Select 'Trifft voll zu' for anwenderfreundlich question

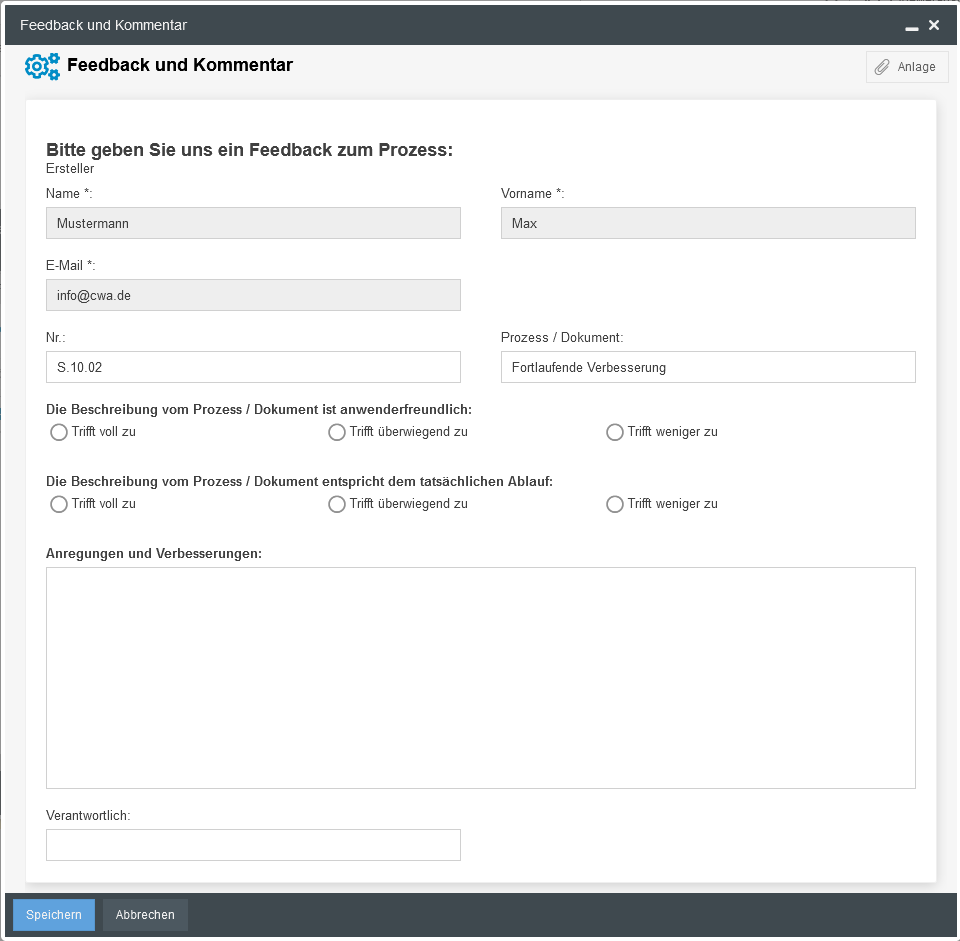point(59,433)
